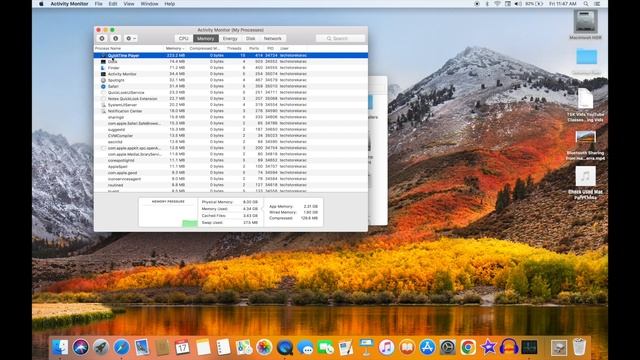Open Messages from the Dock
Image resolution: width=640 pixels, height=360 pixels.
[305, 347]
